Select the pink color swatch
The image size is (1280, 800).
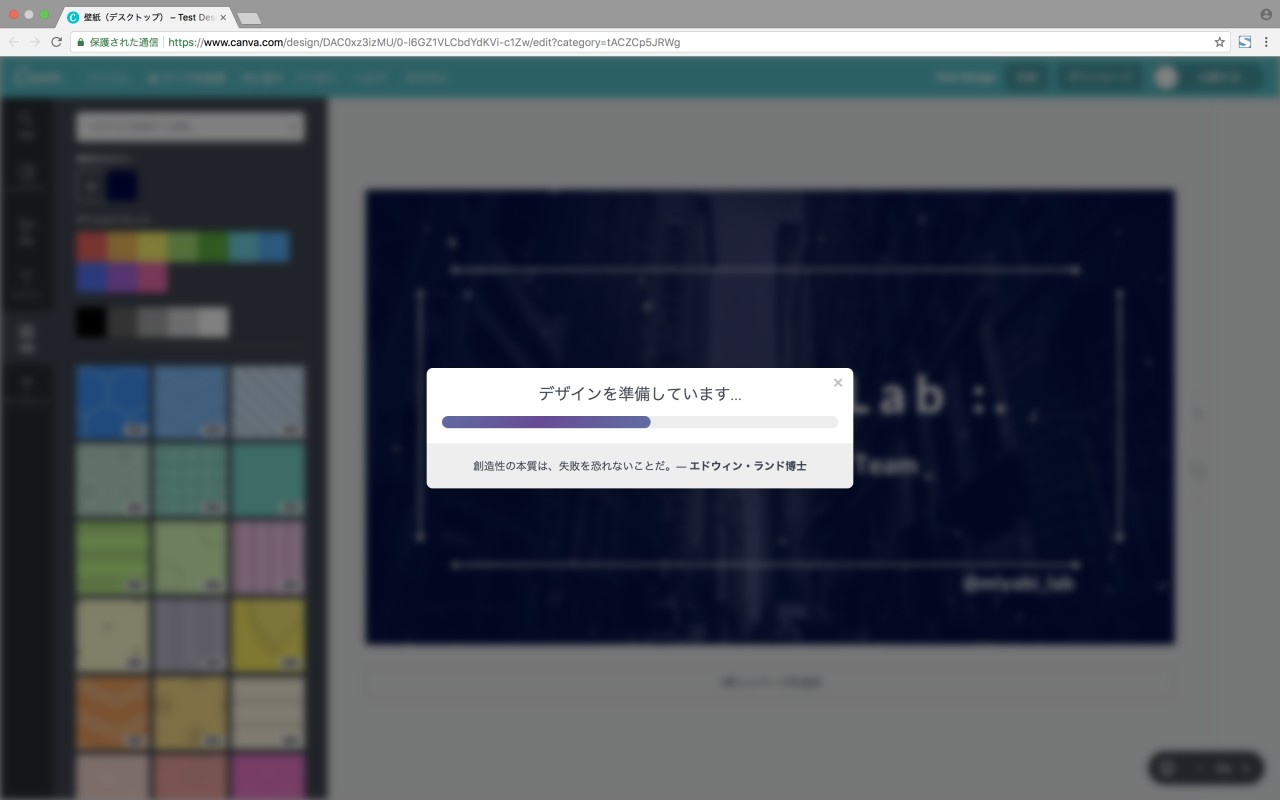153,277
